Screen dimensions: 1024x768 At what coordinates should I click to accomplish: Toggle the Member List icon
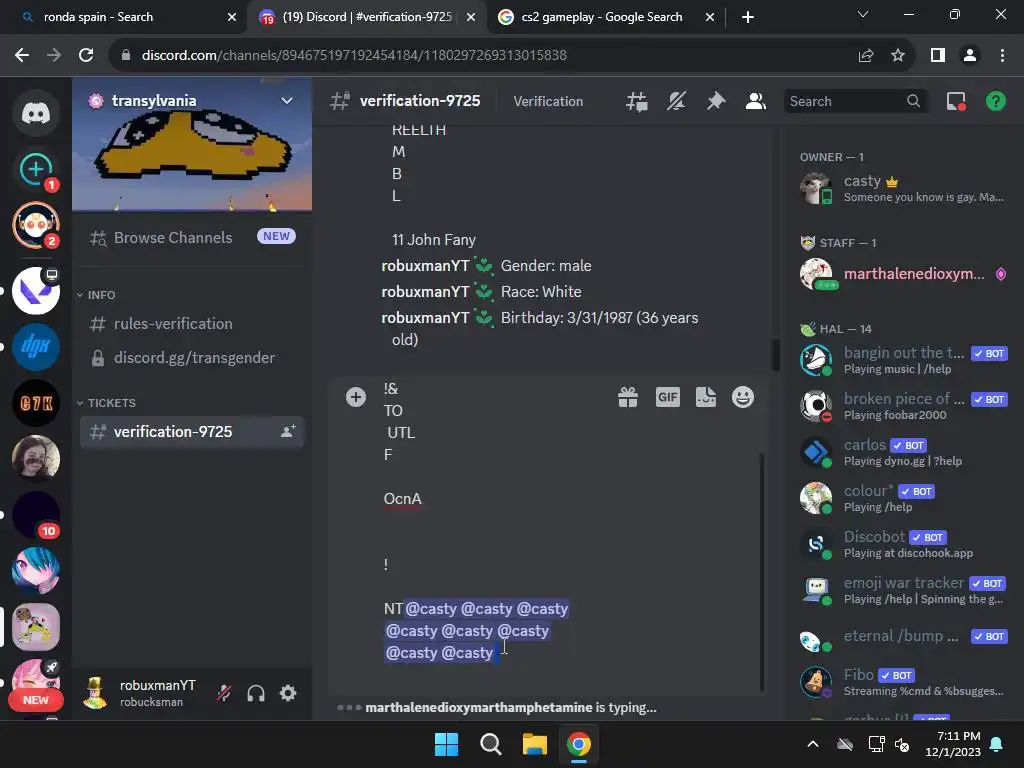coord(756,101)
